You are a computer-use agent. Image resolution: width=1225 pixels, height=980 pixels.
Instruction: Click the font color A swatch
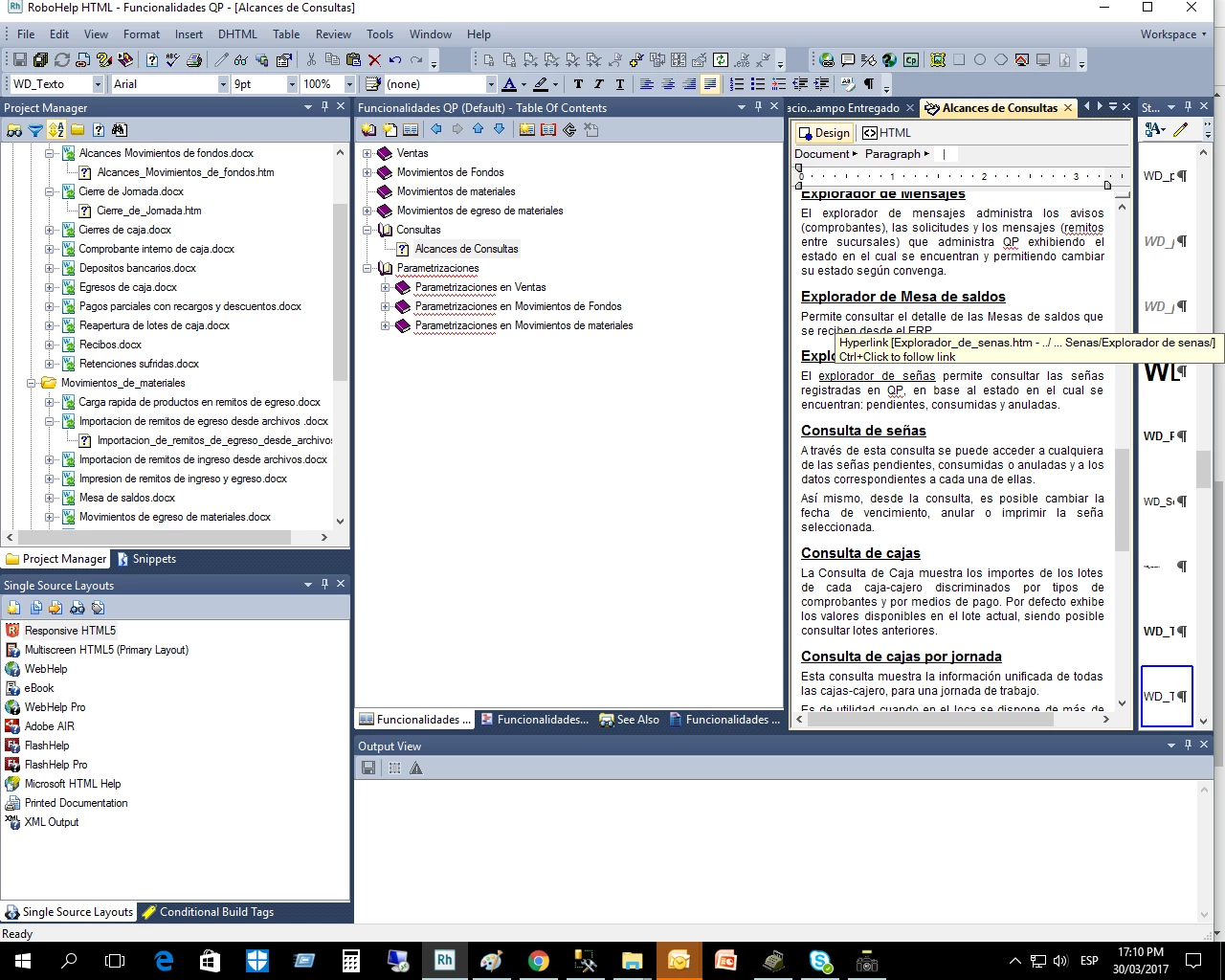click(x=509, y=84)
